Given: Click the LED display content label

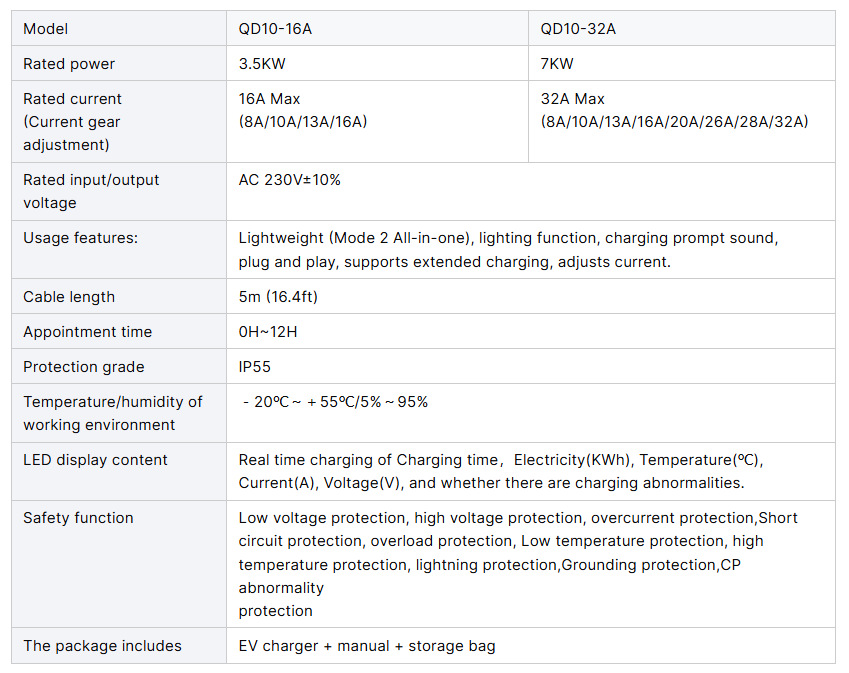Looking at the screenshot, I should click(x=95, y=460).
